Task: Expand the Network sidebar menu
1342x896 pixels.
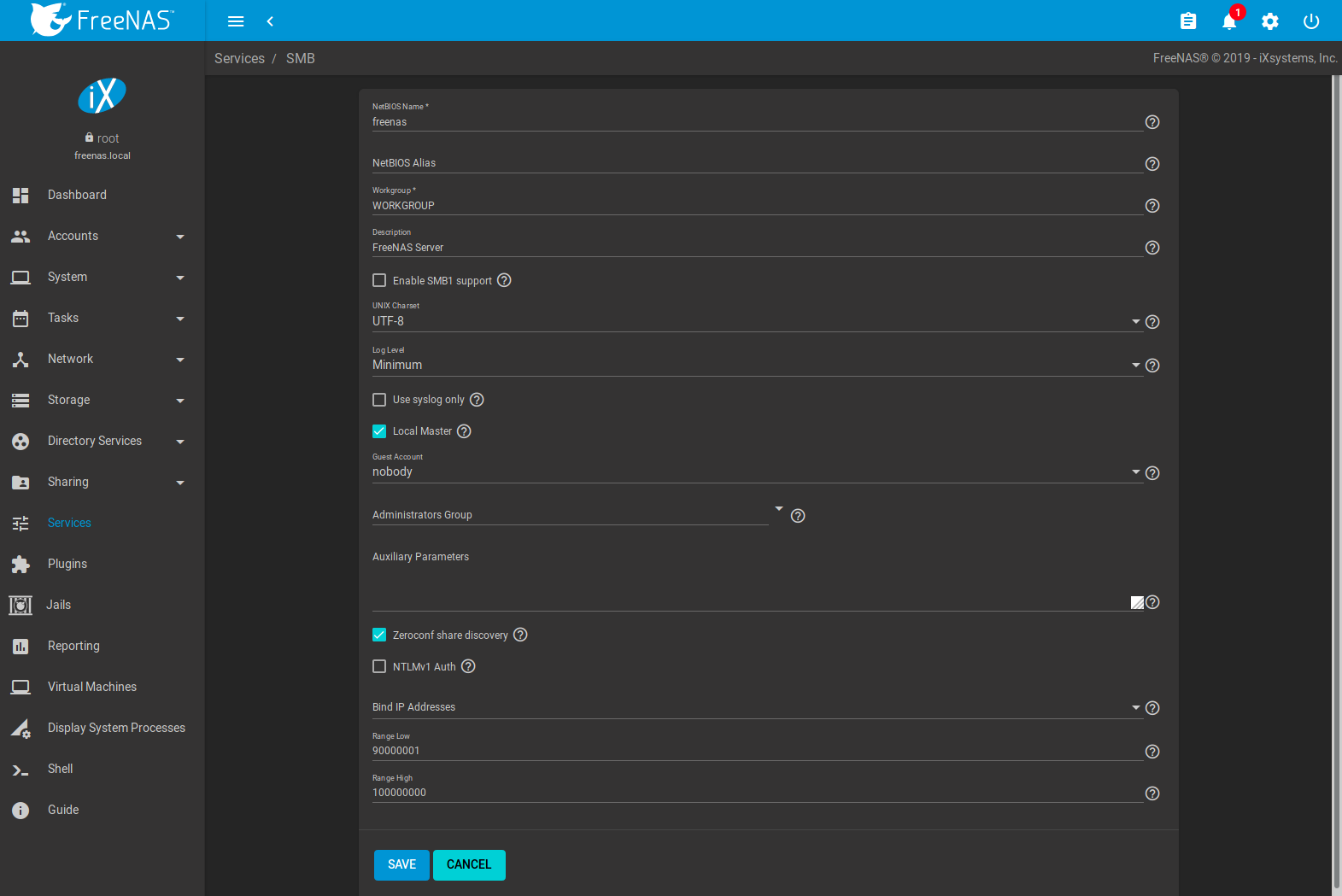Action: point(103,359)
